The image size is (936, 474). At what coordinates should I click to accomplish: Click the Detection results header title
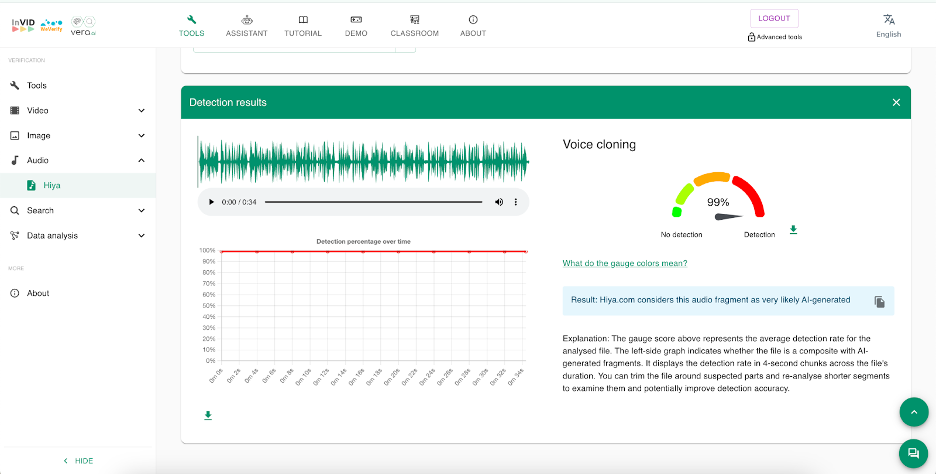(228, 102)
